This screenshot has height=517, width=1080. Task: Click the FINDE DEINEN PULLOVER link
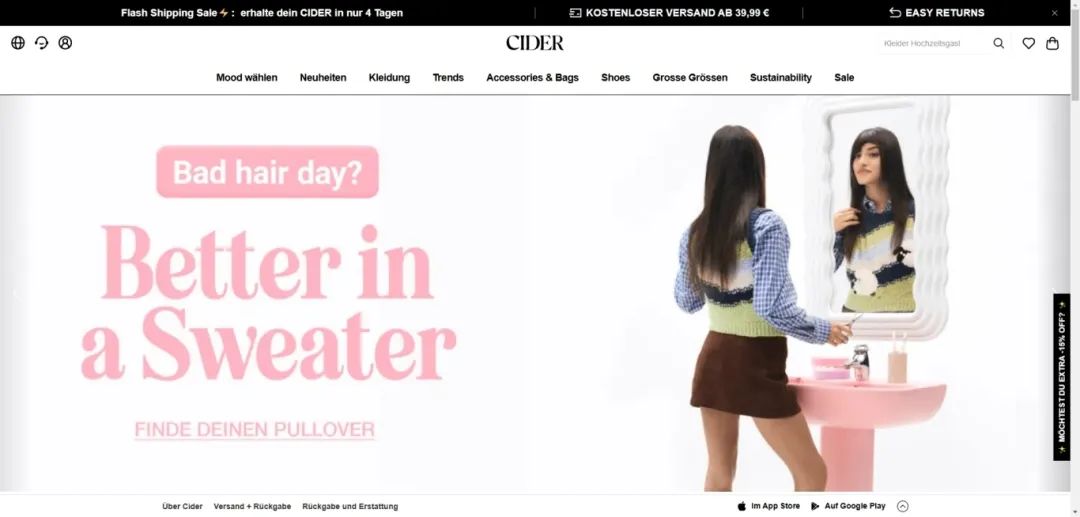(x=254, y=430)
